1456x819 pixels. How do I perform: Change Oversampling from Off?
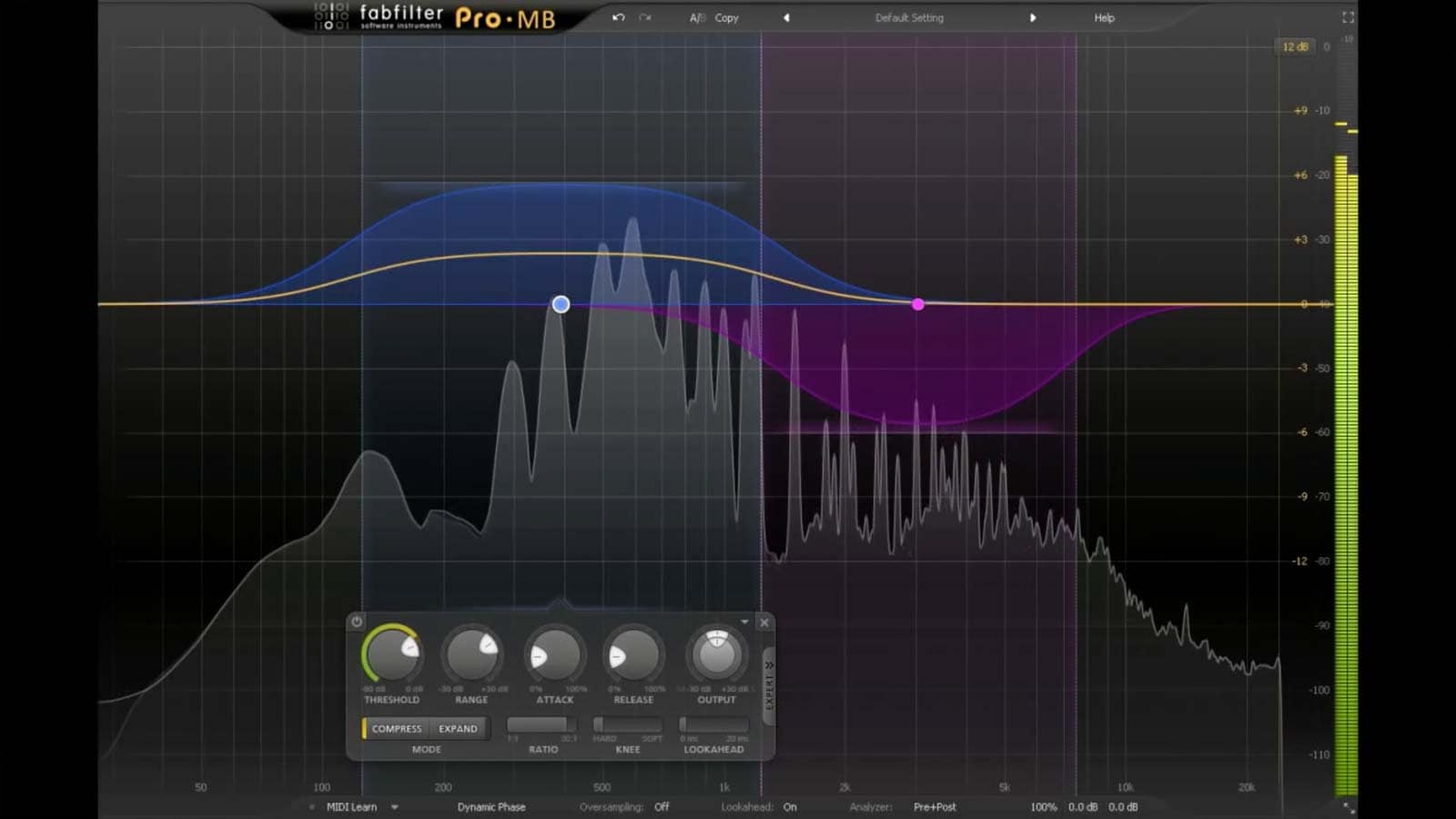pyautogui.click(x=662, y=807)
